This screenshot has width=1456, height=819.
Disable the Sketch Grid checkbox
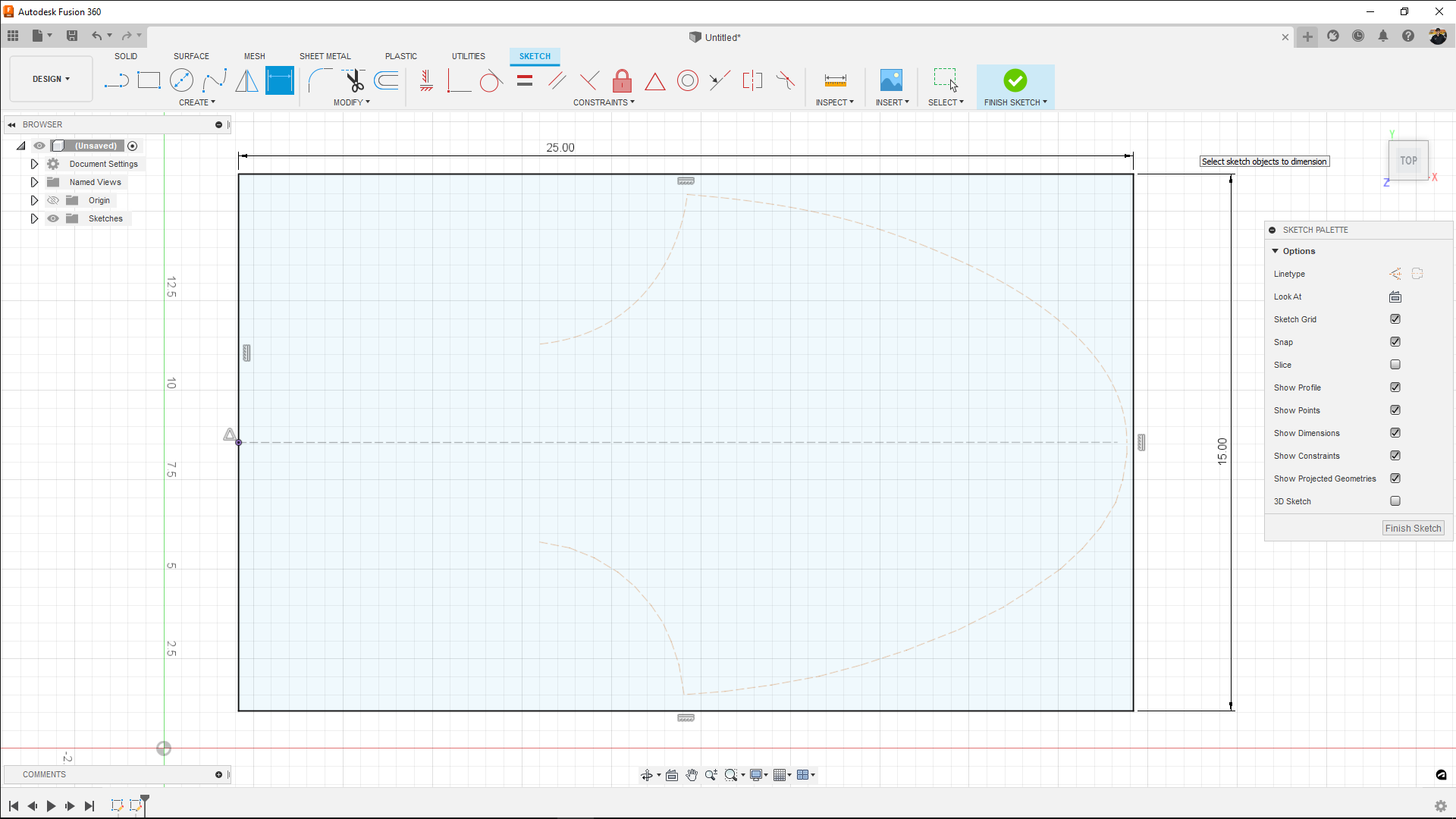coord(1395,319)
